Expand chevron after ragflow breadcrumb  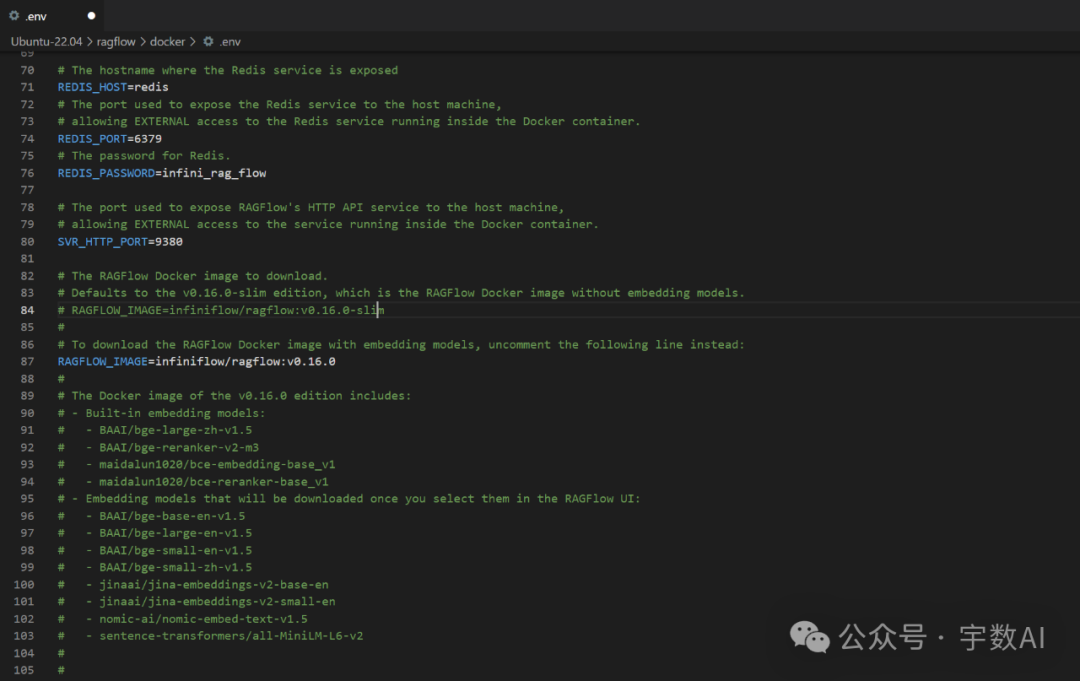(x=143, y=41)
